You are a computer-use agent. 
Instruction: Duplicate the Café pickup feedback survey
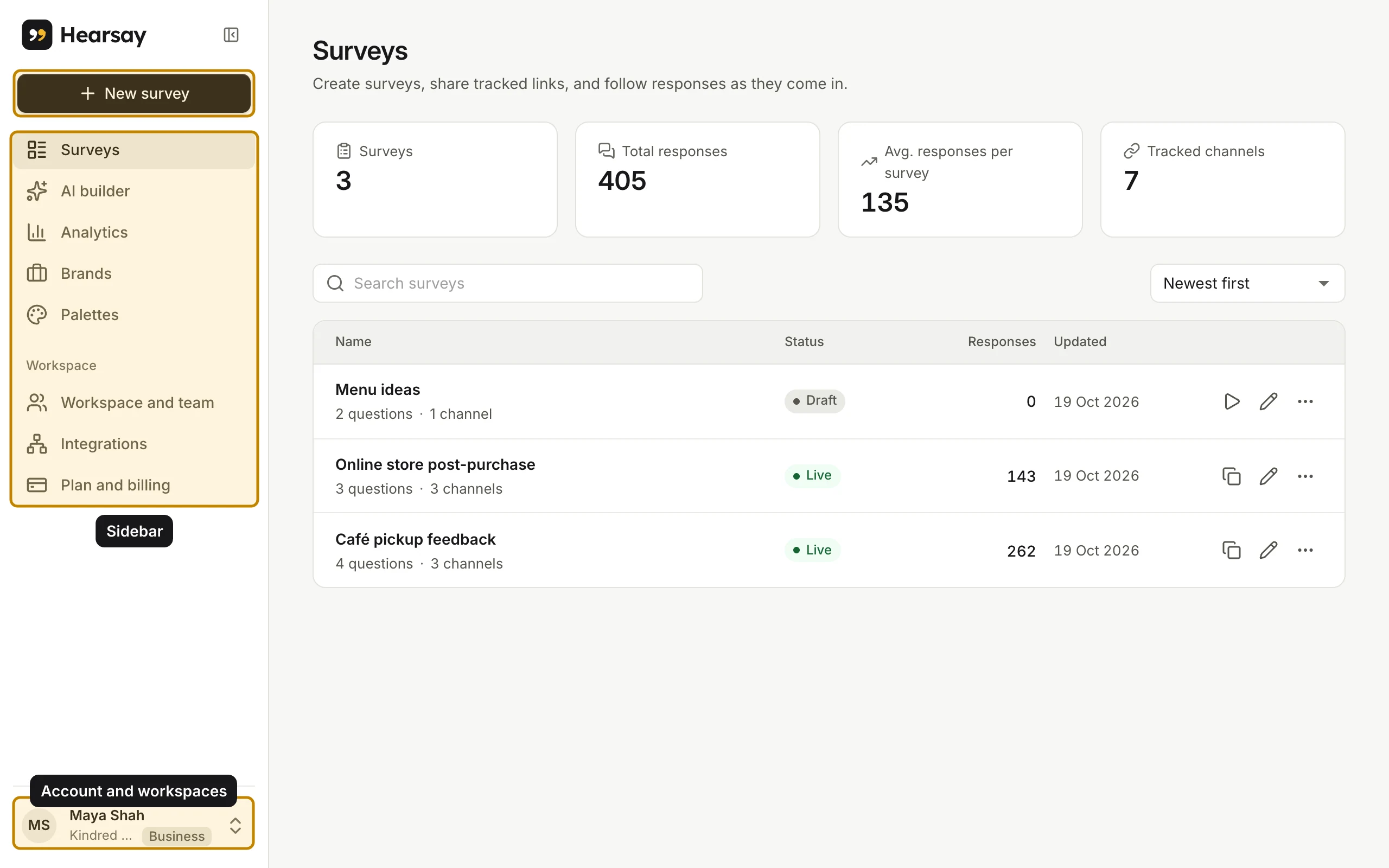1232,550
